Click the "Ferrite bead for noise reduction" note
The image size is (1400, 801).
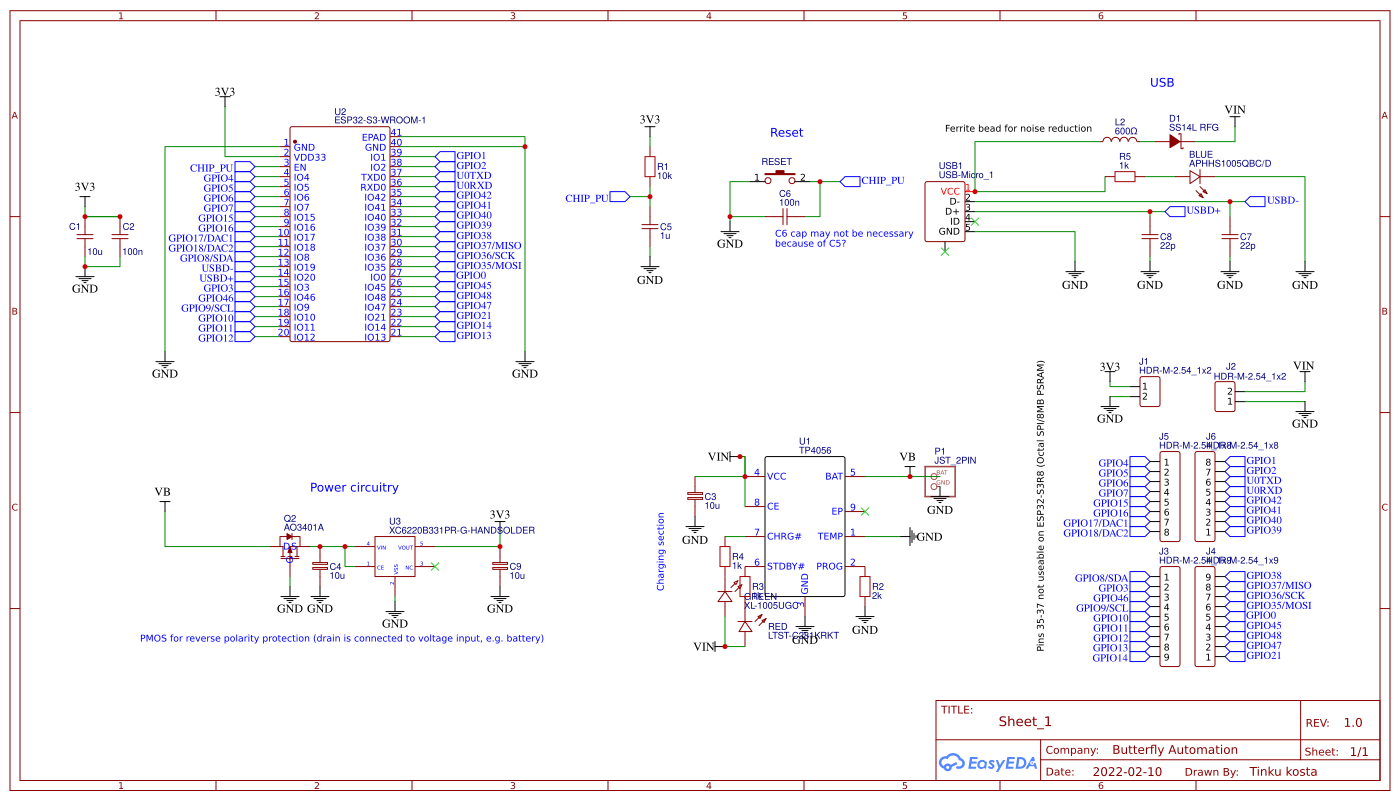1018,128
